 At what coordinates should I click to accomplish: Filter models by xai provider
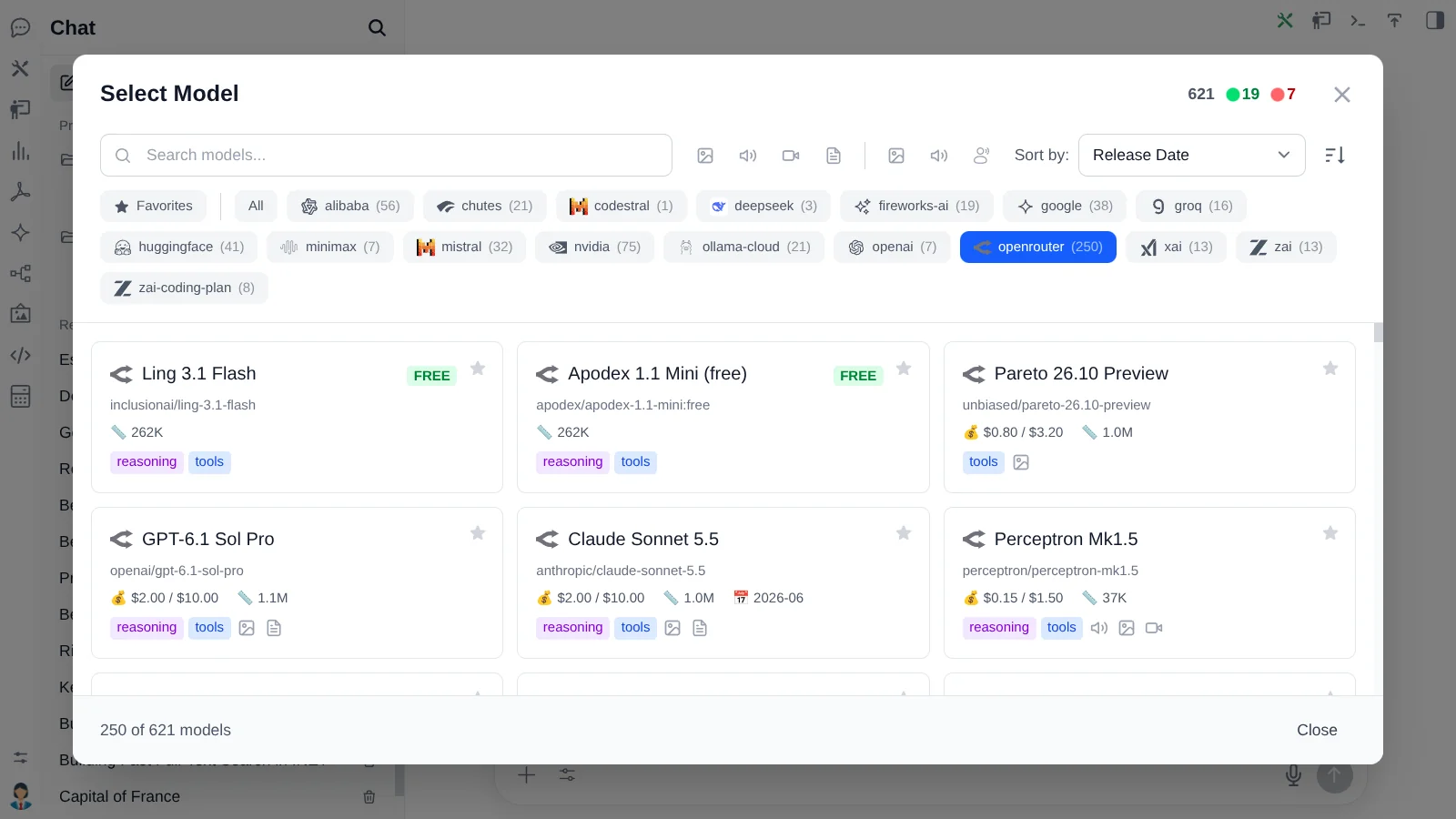tap(1177, 247)
